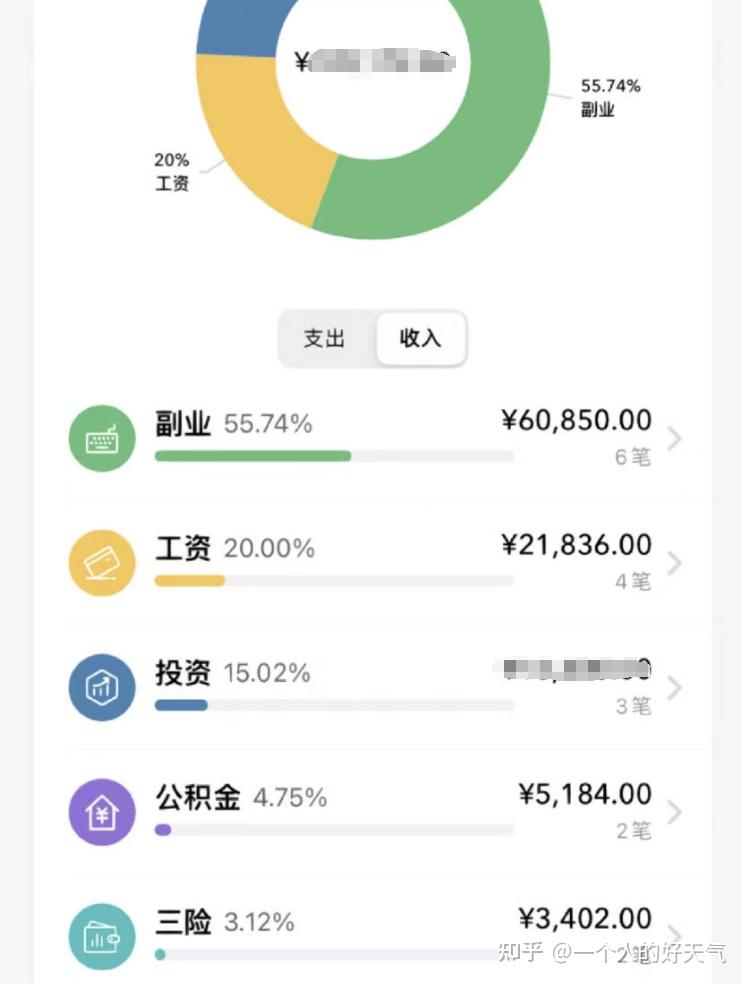Open 公积金 details chevron arrow
Image resolution: width=745 pixels, height=984 pixels.
pyautogui.click(x=674, y=812)
